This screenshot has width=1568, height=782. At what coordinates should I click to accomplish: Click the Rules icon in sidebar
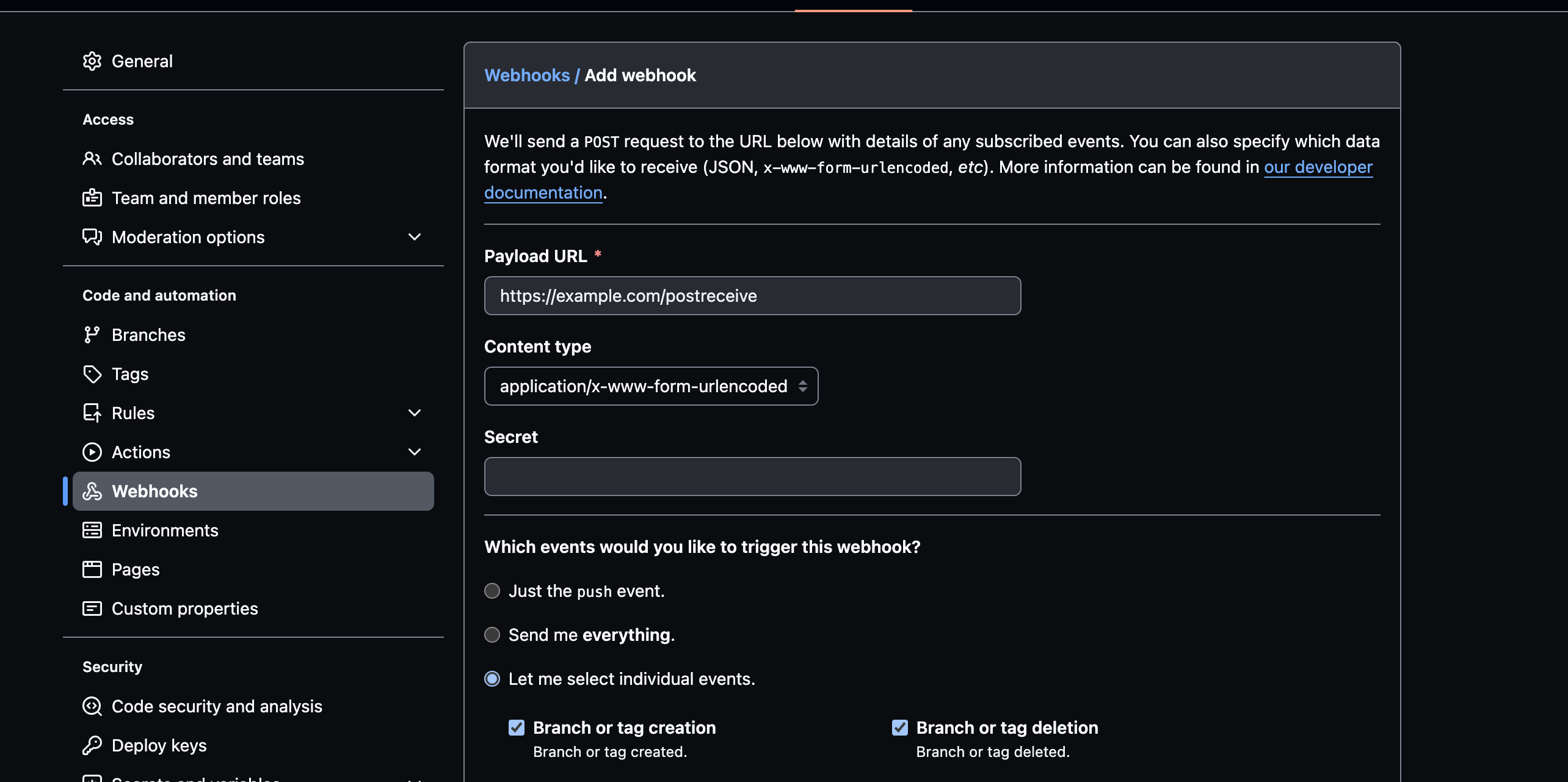click(x=92, y=413)
